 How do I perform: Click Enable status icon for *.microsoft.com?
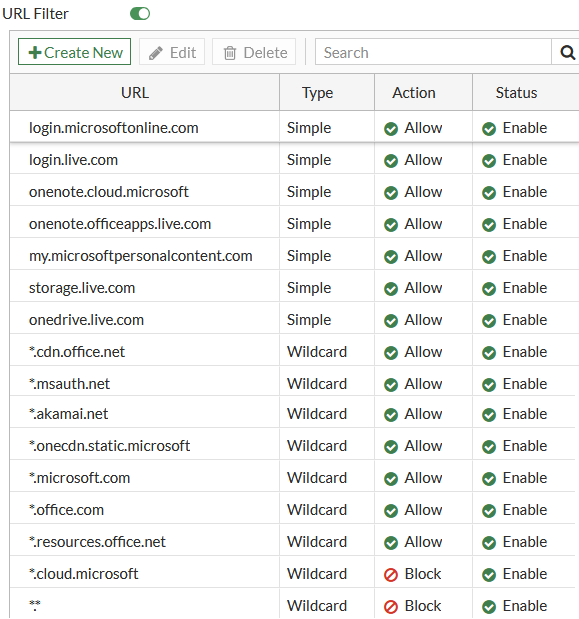coord(489,478)
